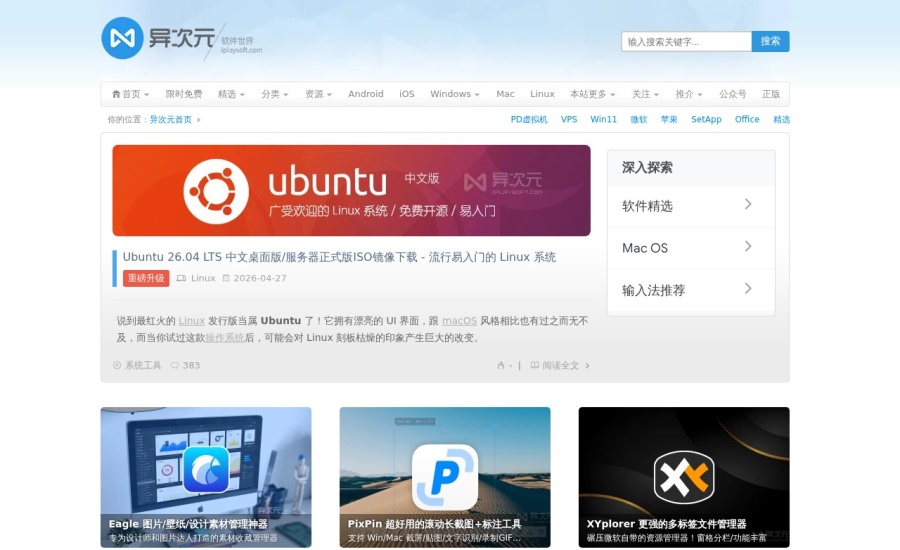Click the Eagle 图片/壁纸/设计素材管理神器 caption
This screenshot has width=900, height=550.
tap(188, 524)
